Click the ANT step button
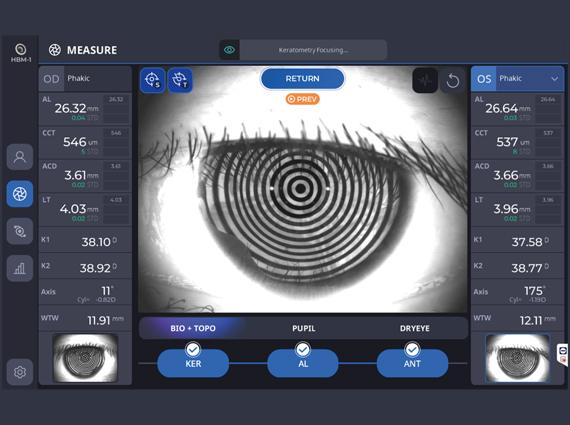The height and width of the screenshot is (425, 570). [412, 364]
